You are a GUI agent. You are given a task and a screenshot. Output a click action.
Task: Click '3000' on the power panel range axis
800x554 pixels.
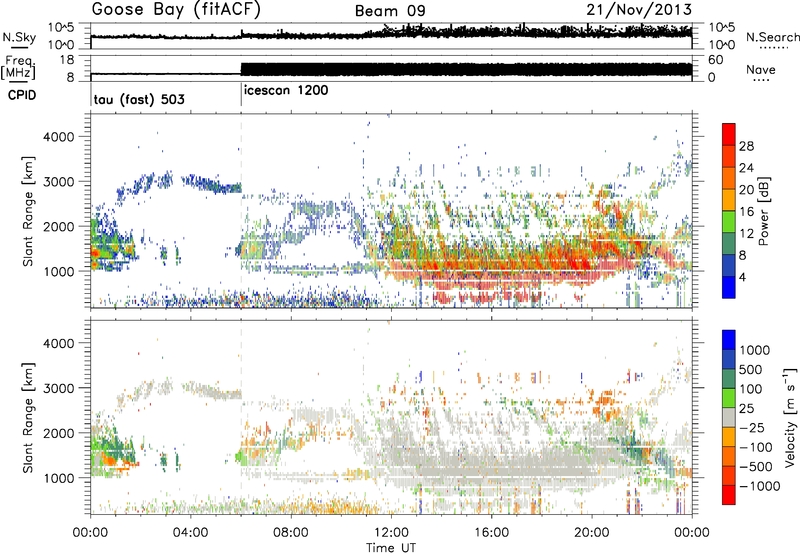59,182
